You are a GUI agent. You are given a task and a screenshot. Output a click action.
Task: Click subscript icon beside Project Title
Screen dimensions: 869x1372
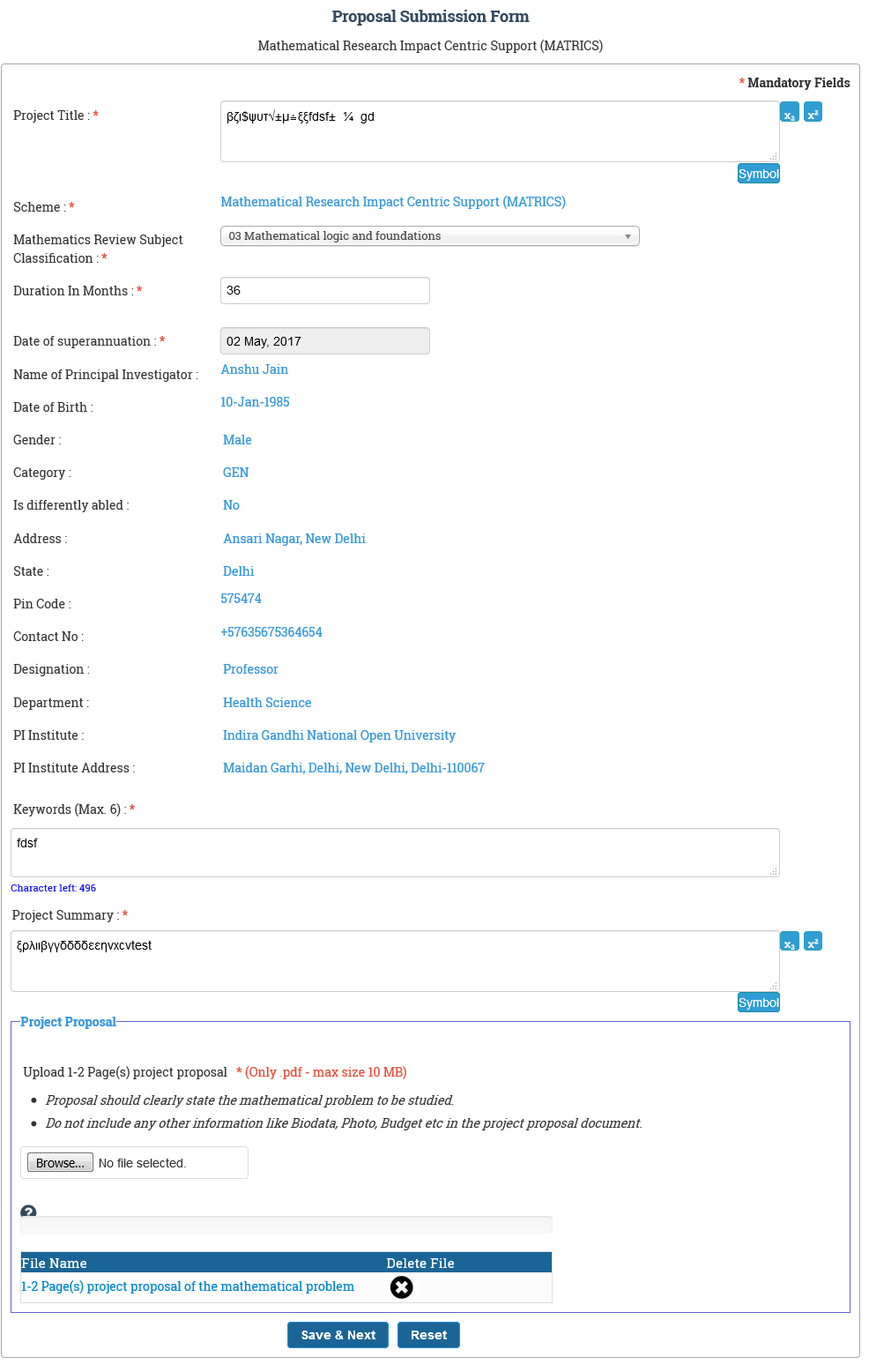pos(790,113)
